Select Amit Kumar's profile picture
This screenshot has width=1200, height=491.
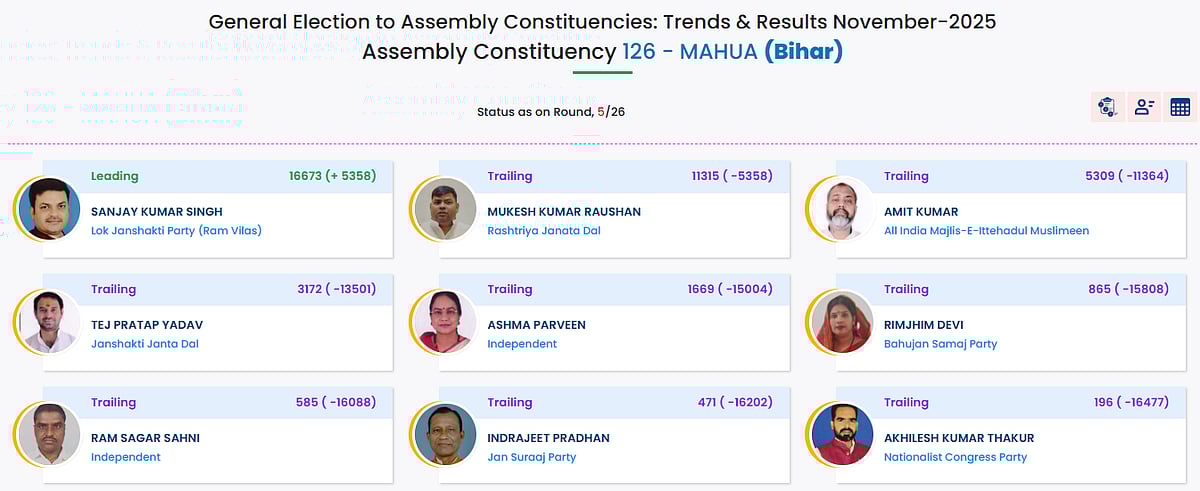pyautogui.click(x=842, y=209)
